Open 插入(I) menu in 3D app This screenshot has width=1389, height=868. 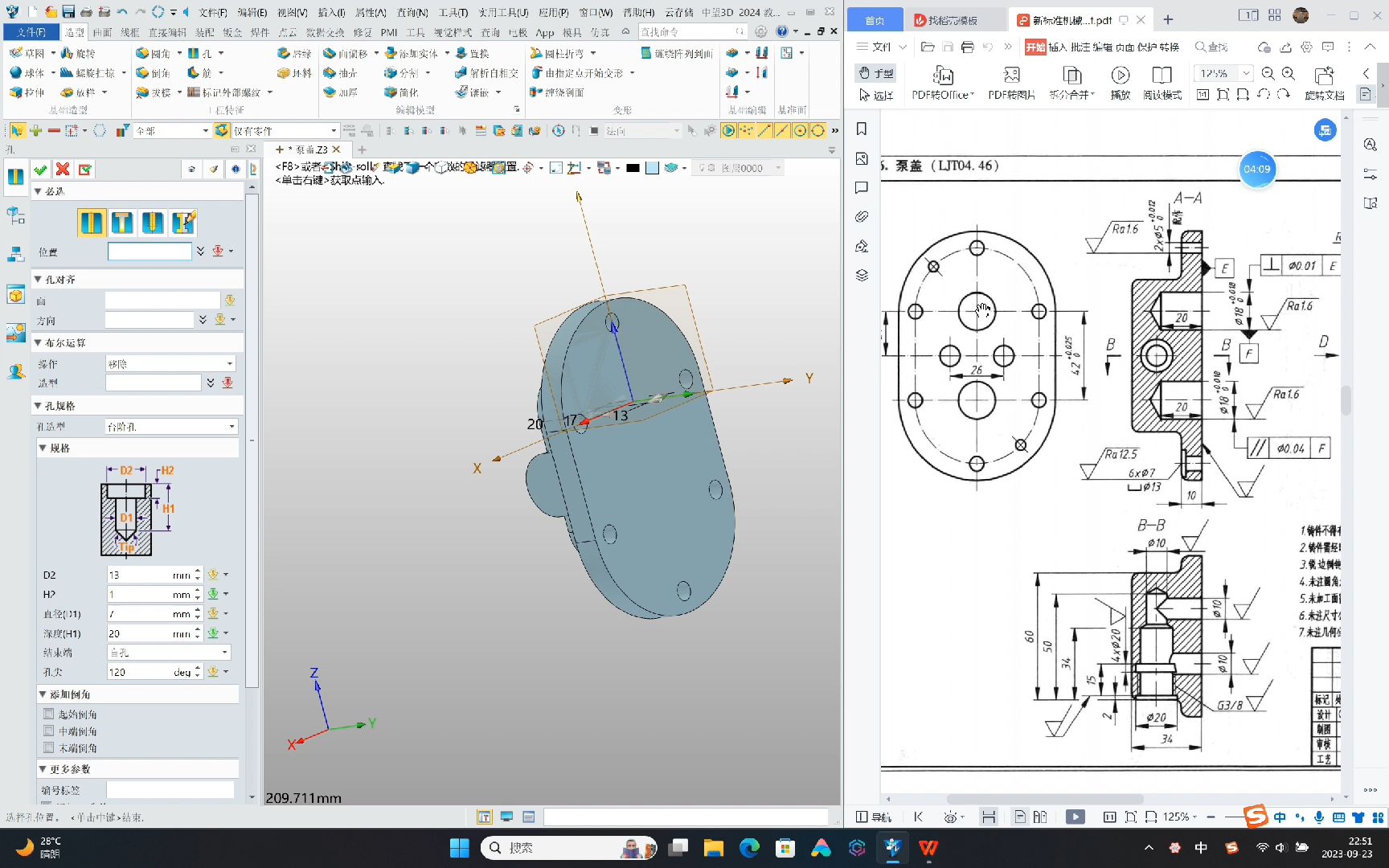[331, 12]
